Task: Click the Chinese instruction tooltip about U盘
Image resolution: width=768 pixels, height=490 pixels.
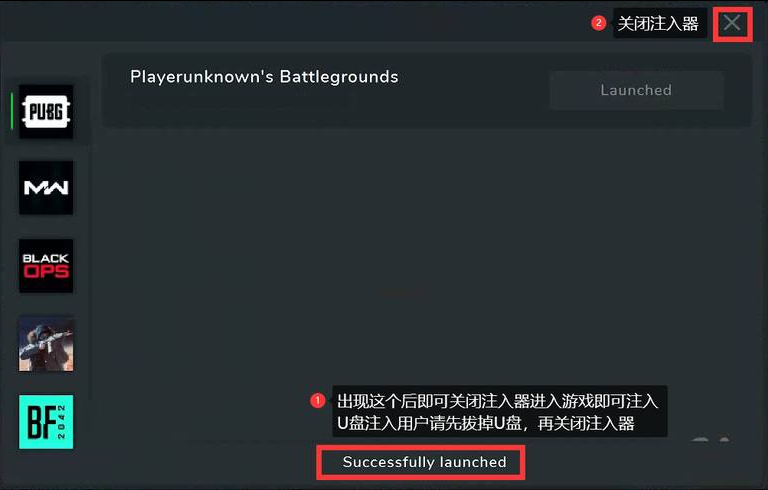Action: coord(499,412)
